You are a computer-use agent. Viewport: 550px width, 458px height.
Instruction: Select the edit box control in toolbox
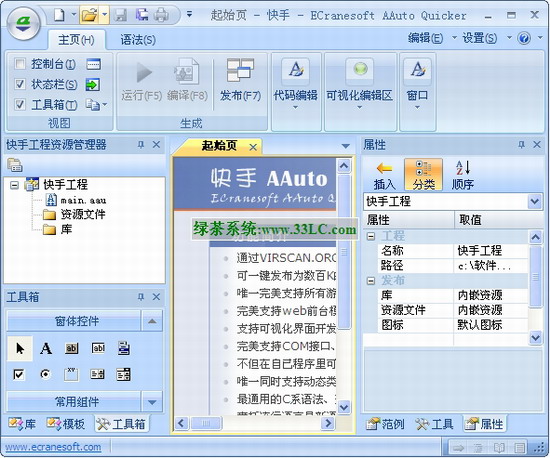tap(98, 348)
